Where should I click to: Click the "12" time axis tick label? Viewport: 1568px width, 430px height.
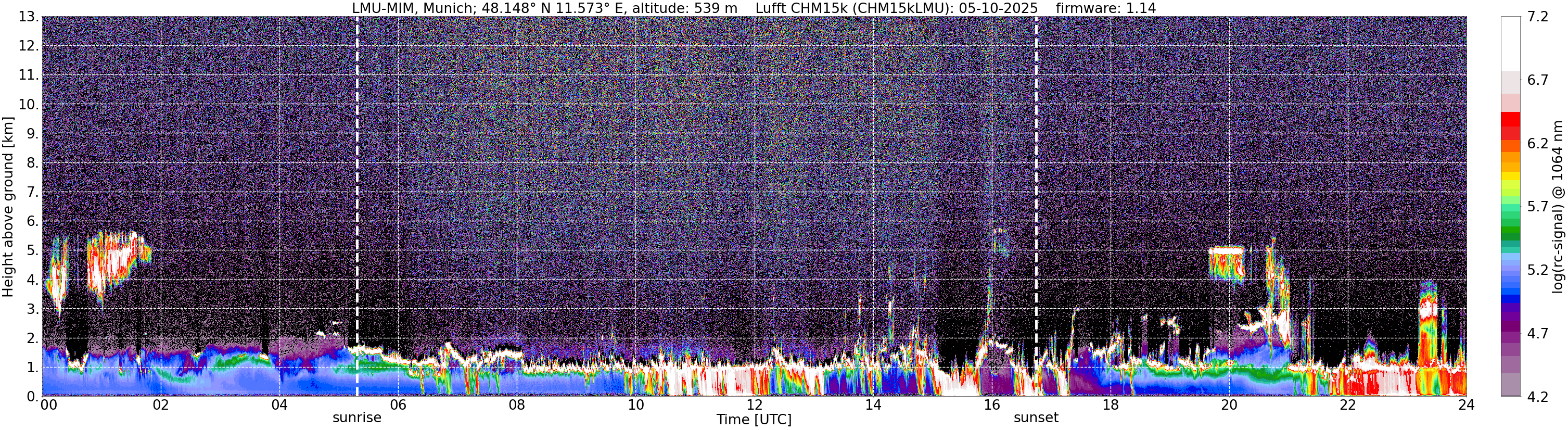point(754,405)
